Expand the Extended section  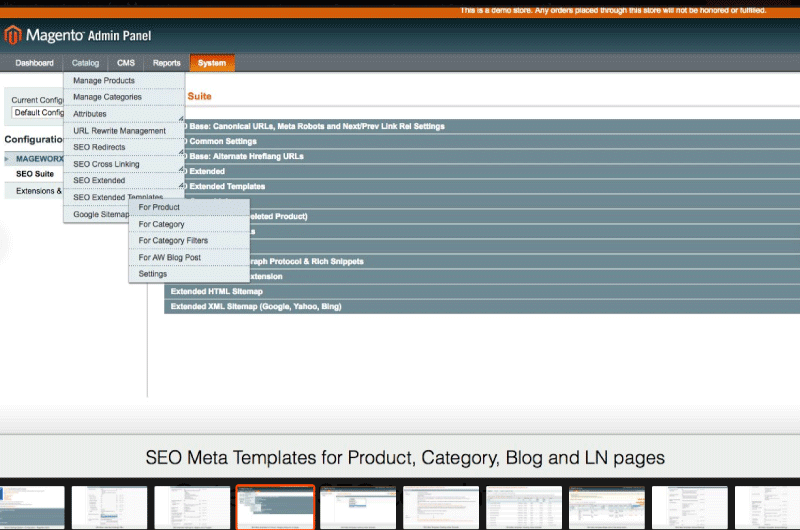[491, 171]
